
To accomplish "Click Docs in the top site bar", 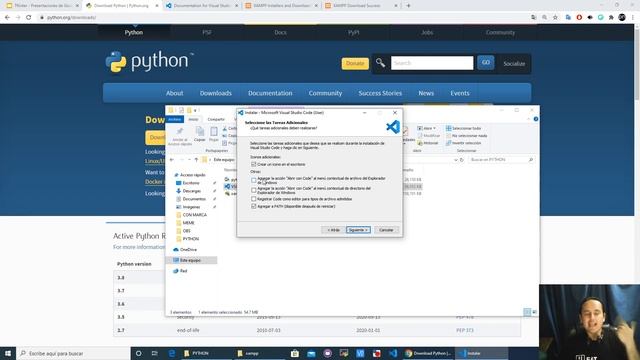I will pos(280,32).
